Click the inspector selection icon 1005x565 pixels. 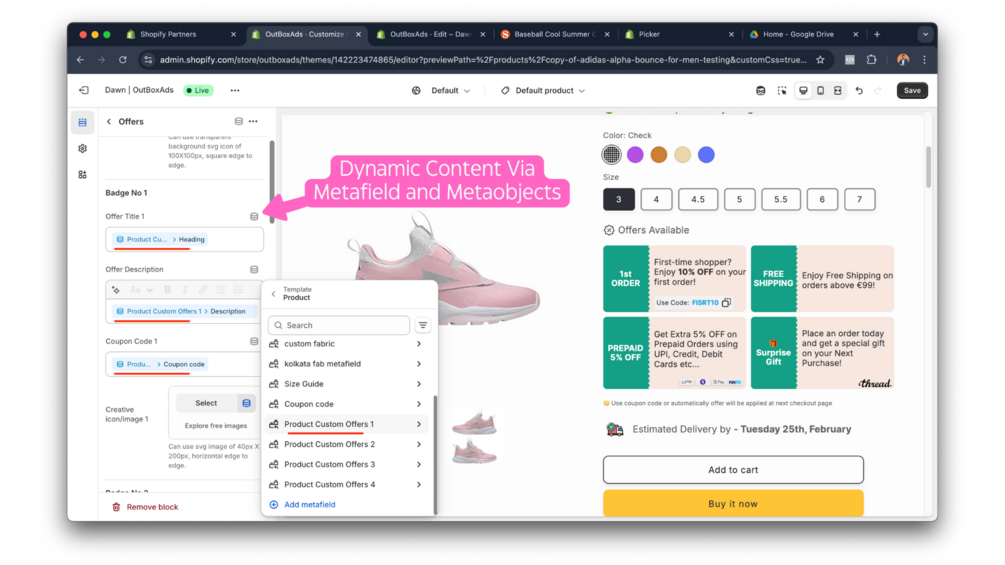coord(782,90)
